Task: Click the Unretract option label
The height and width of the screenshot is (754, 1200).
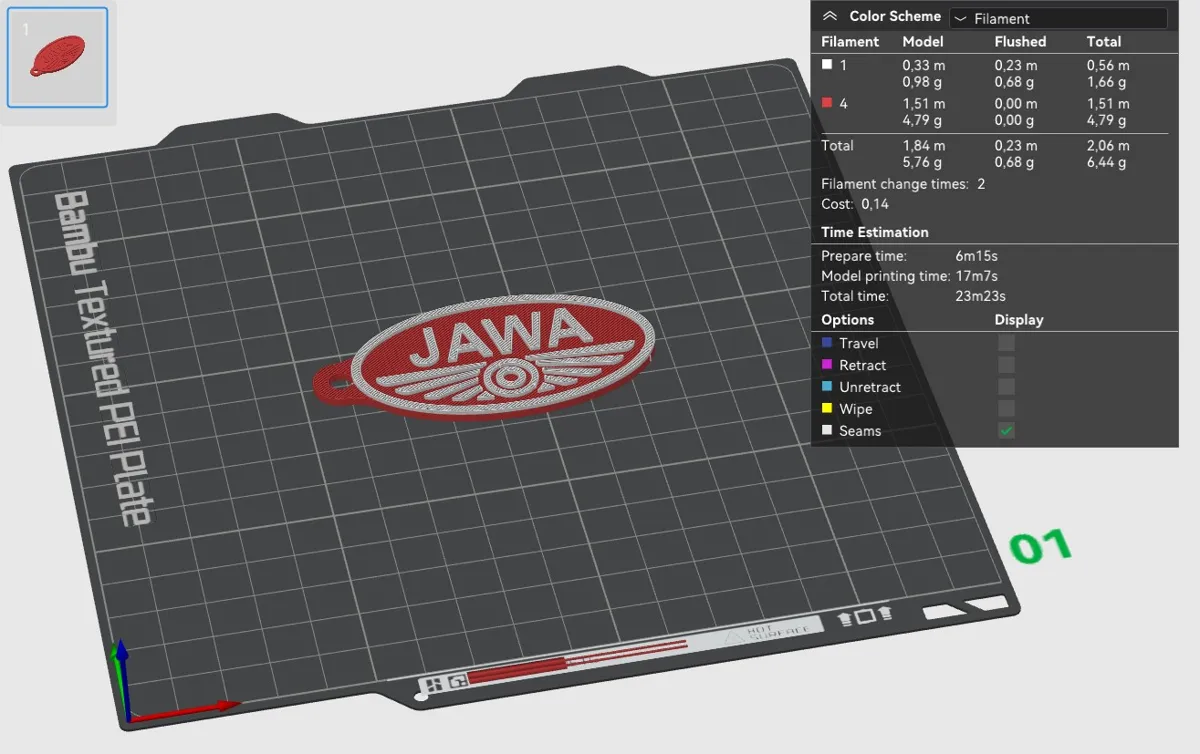Action: click(870, 387)
